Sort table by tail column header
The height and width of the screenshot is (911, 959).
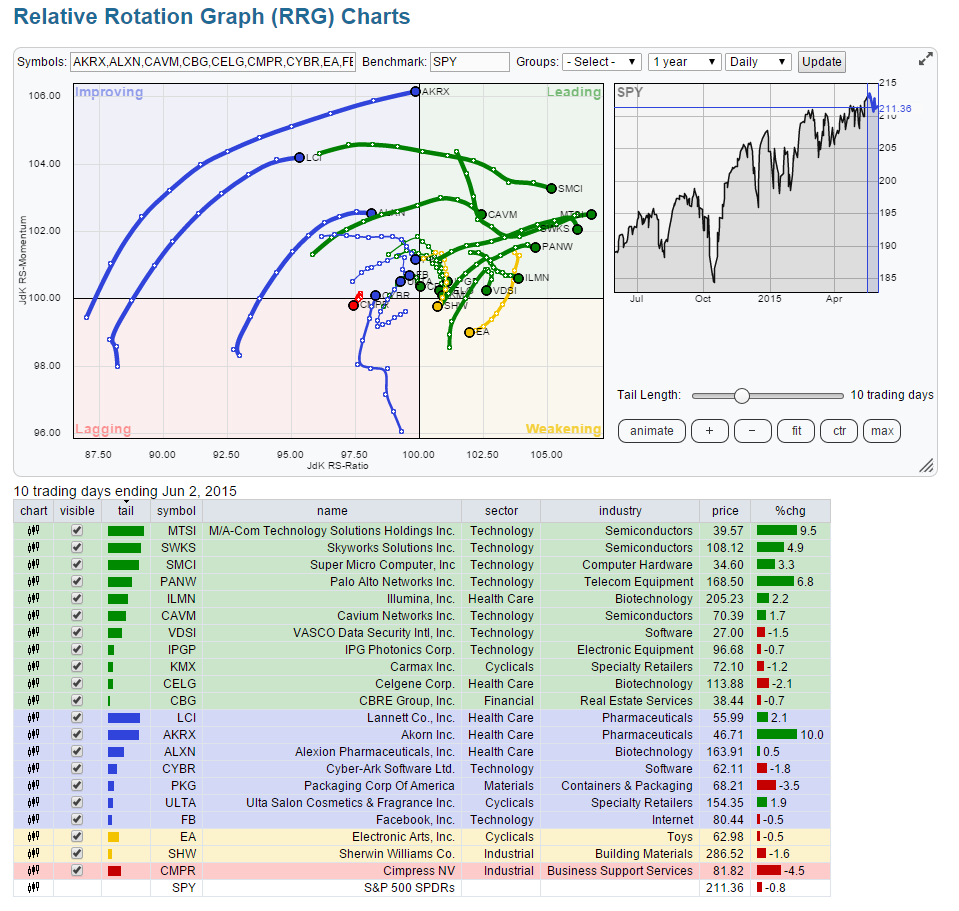click(x=126, y=511)
